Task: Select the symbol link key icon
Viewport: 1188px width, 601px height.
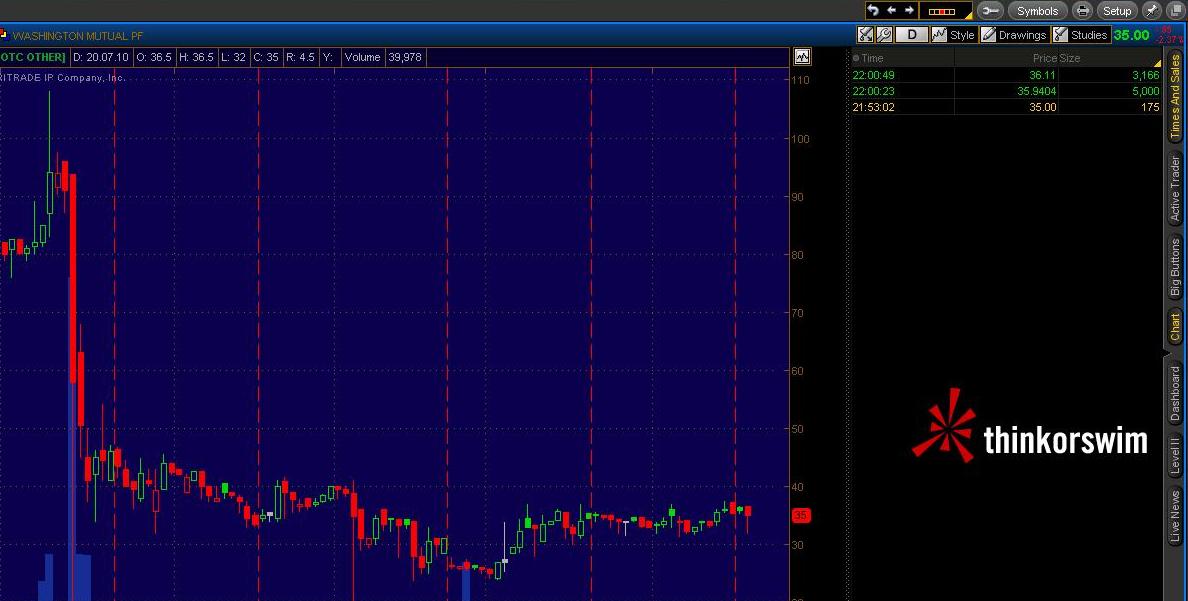Action: (x=992, y=11)
